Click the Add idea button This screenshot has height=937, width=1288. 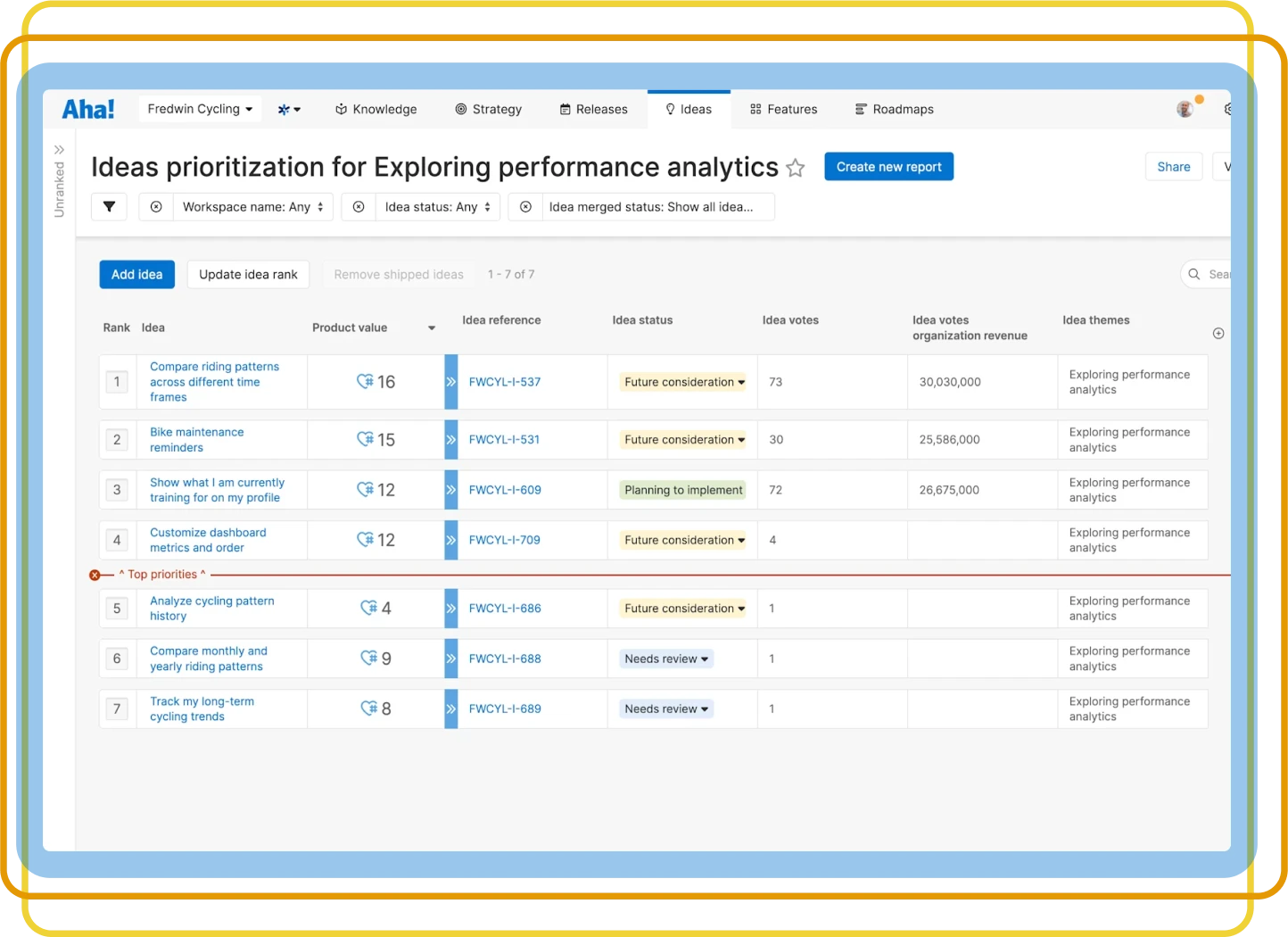(137, 275)
